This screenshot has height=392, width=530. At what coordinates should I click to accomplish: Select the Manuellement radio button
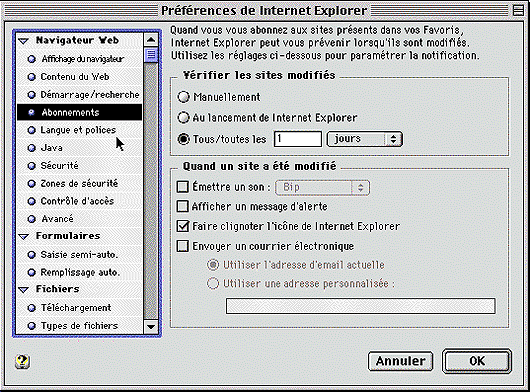pyautogui.click(x=183, y=97)
